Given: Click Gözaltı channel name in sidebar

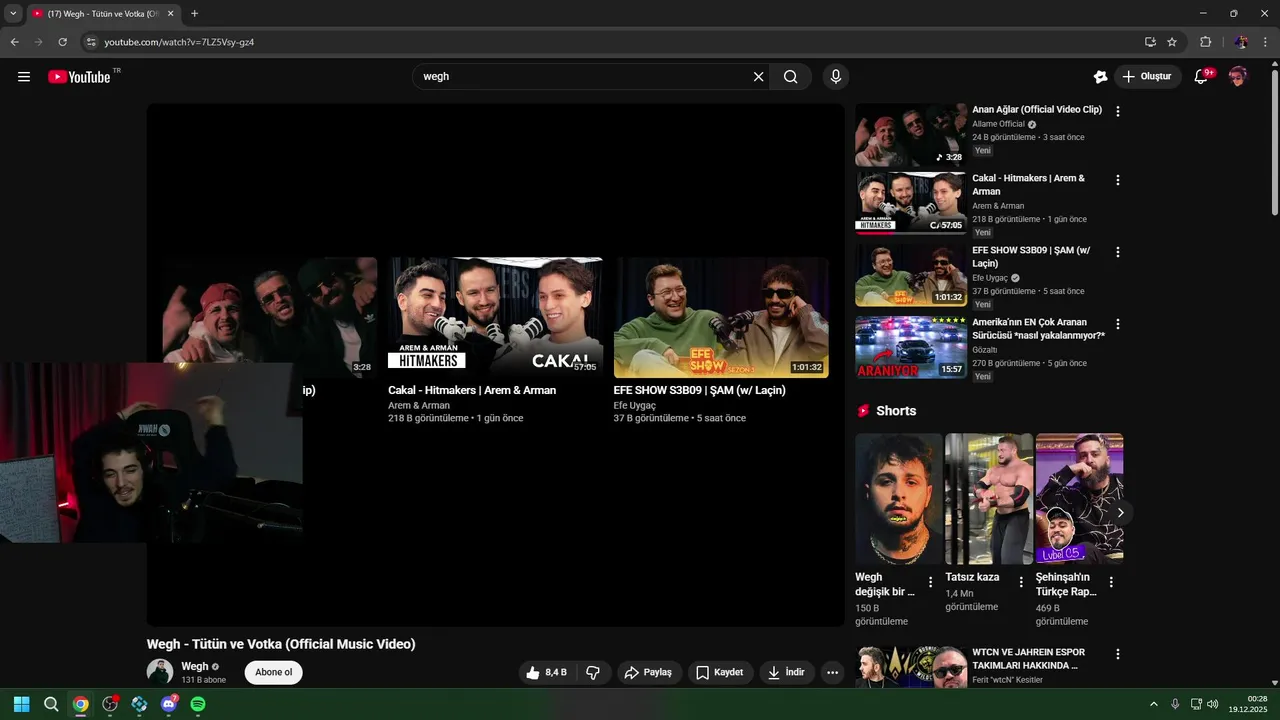Looking at the screenshot, I should click(x=985, y=350).
